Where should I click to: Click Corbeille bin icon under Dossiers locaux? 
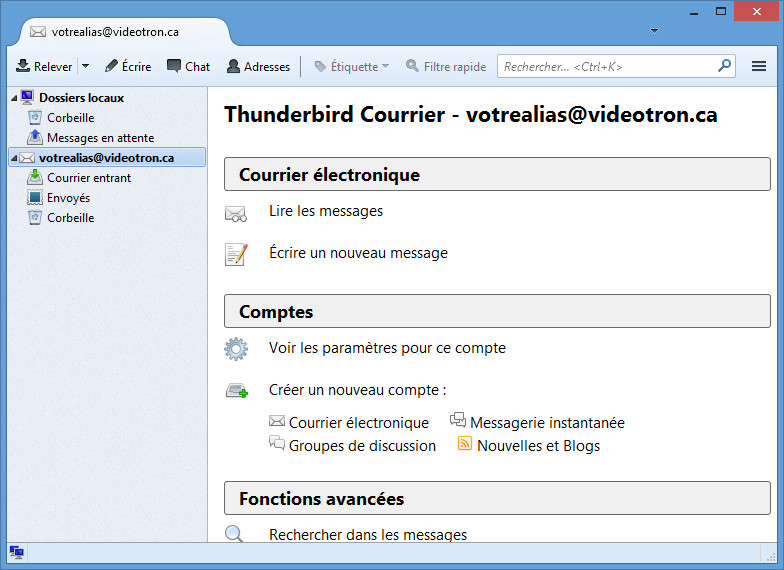coord(34,118)
